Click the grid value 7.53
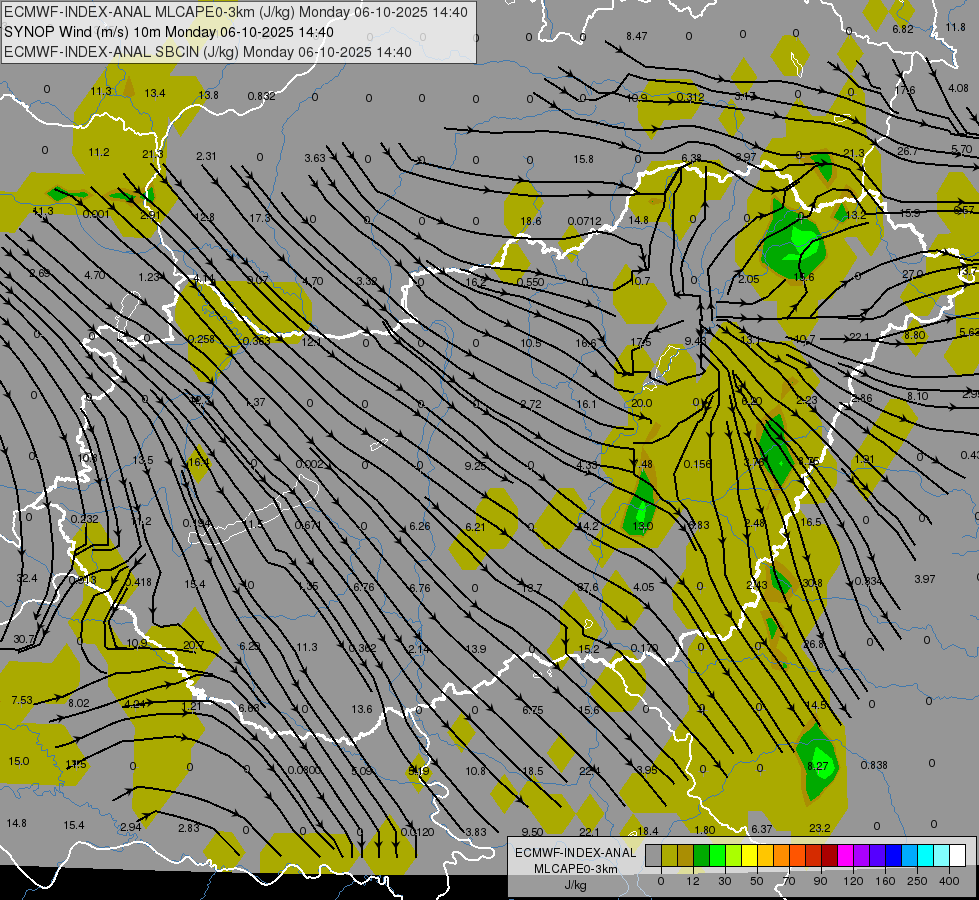 pyautogui.click(x=22, y=700)
